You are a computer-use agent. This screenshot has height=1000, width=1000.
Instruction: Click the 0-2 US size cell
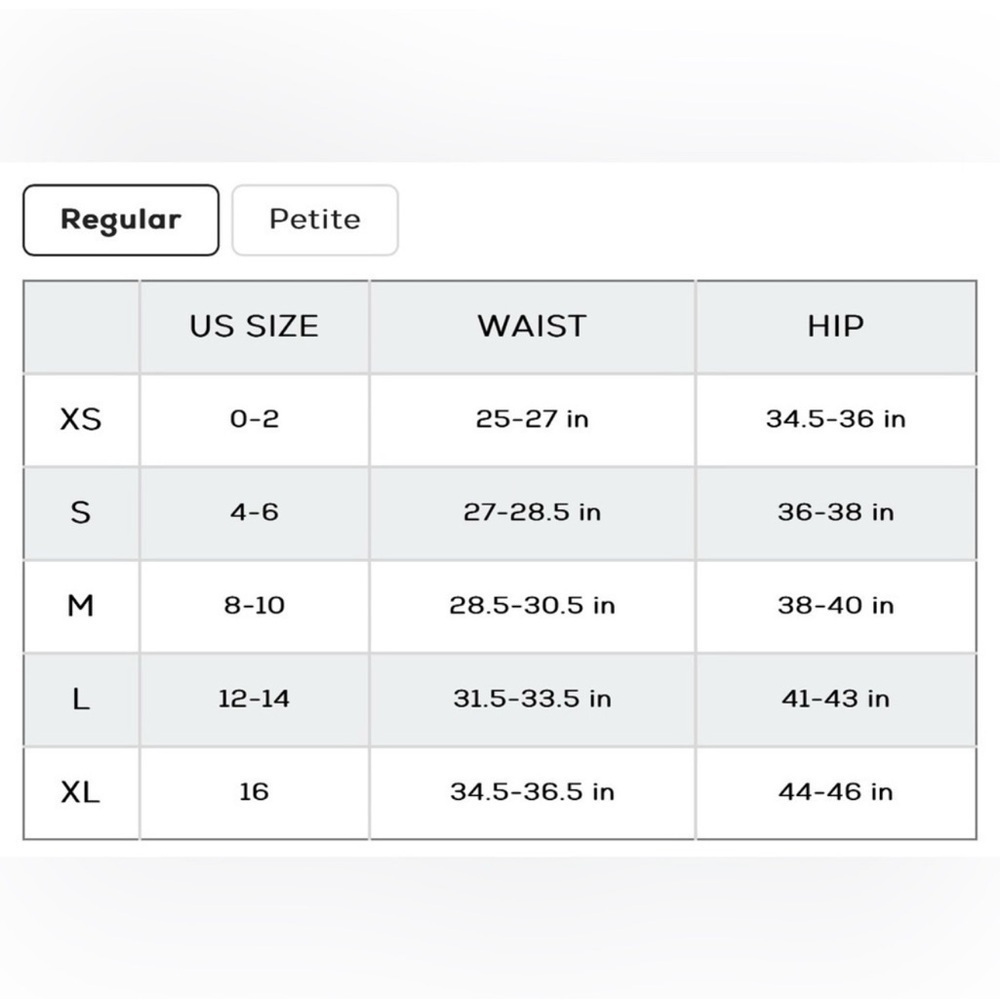click(254, 420)
